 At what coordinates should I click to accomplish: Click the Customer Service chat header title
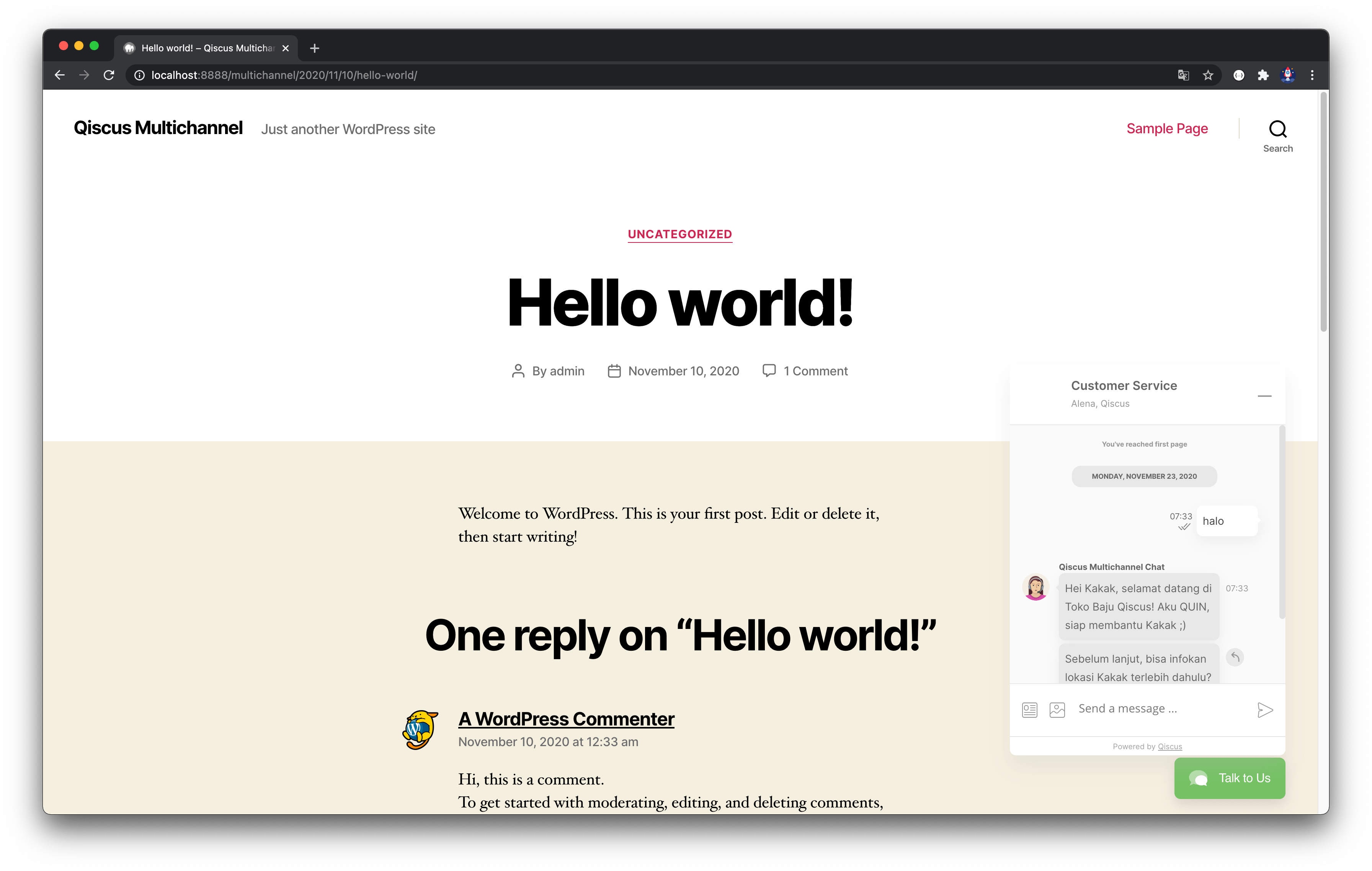point(1124,385)
